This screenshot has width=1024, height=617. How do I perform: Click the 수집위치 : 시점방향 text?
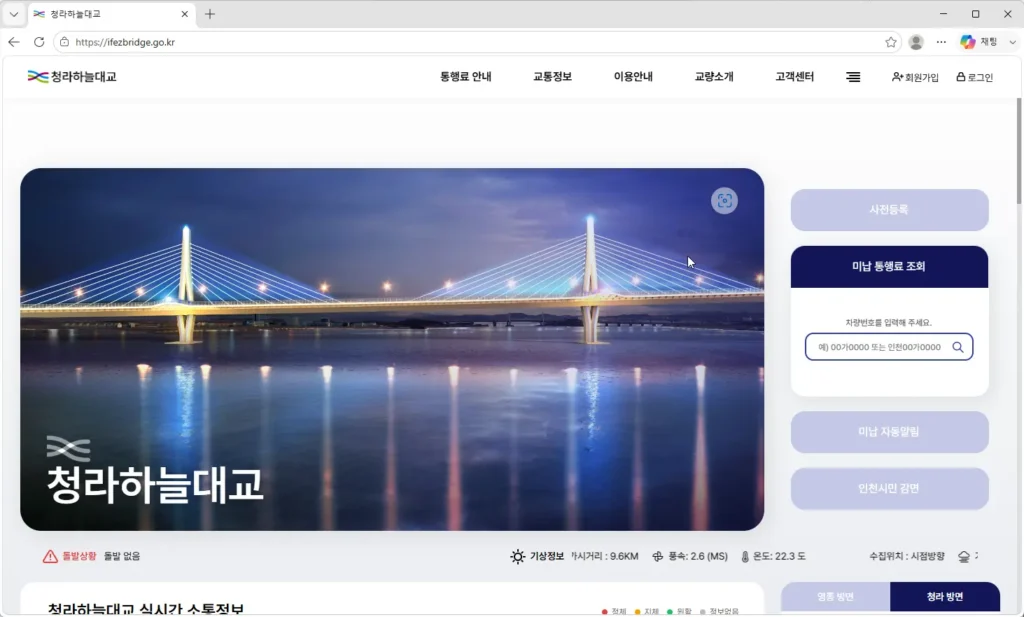(x=906, y=556)
